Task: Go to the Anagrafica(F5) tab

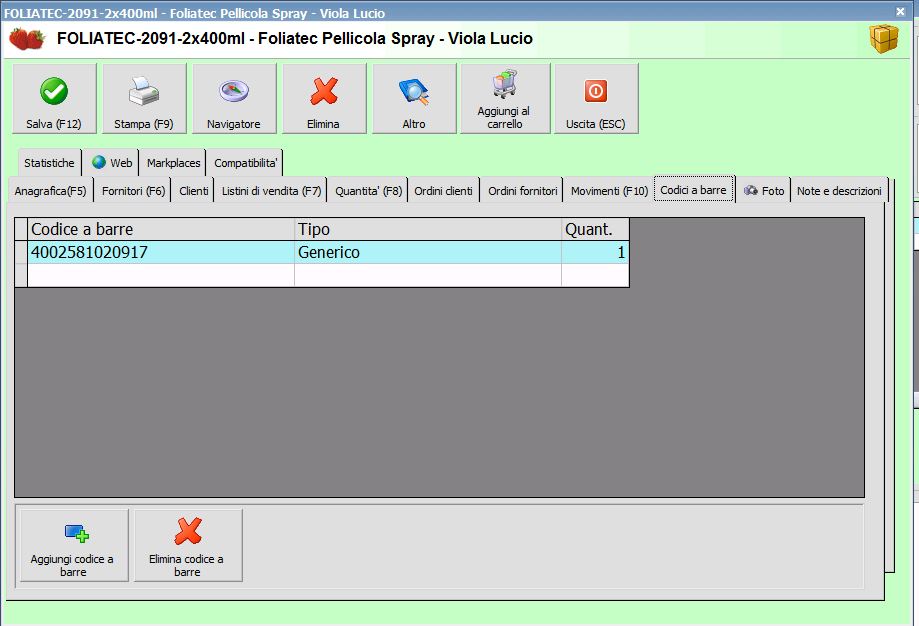Action: tap(50, 190)
